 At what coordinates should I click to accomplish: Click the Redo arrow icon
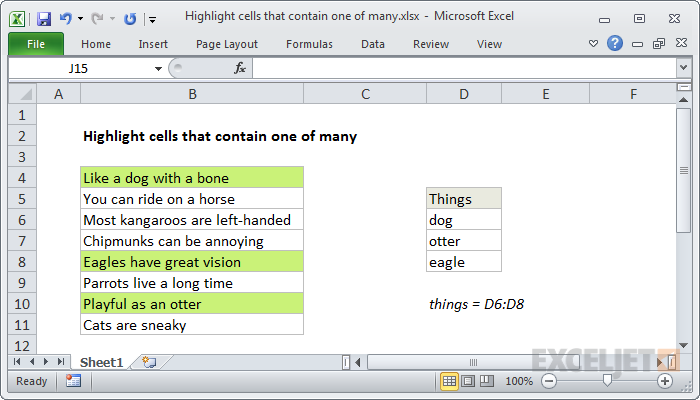(x=97, y=19)
